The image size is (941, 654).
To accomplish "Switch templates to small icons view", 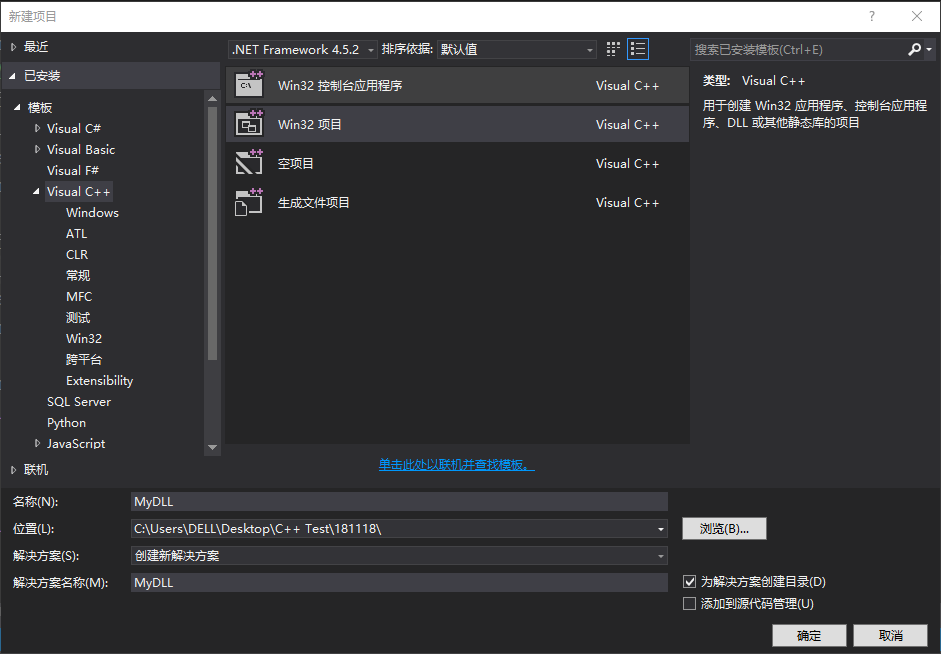I will tap(613, 48).
